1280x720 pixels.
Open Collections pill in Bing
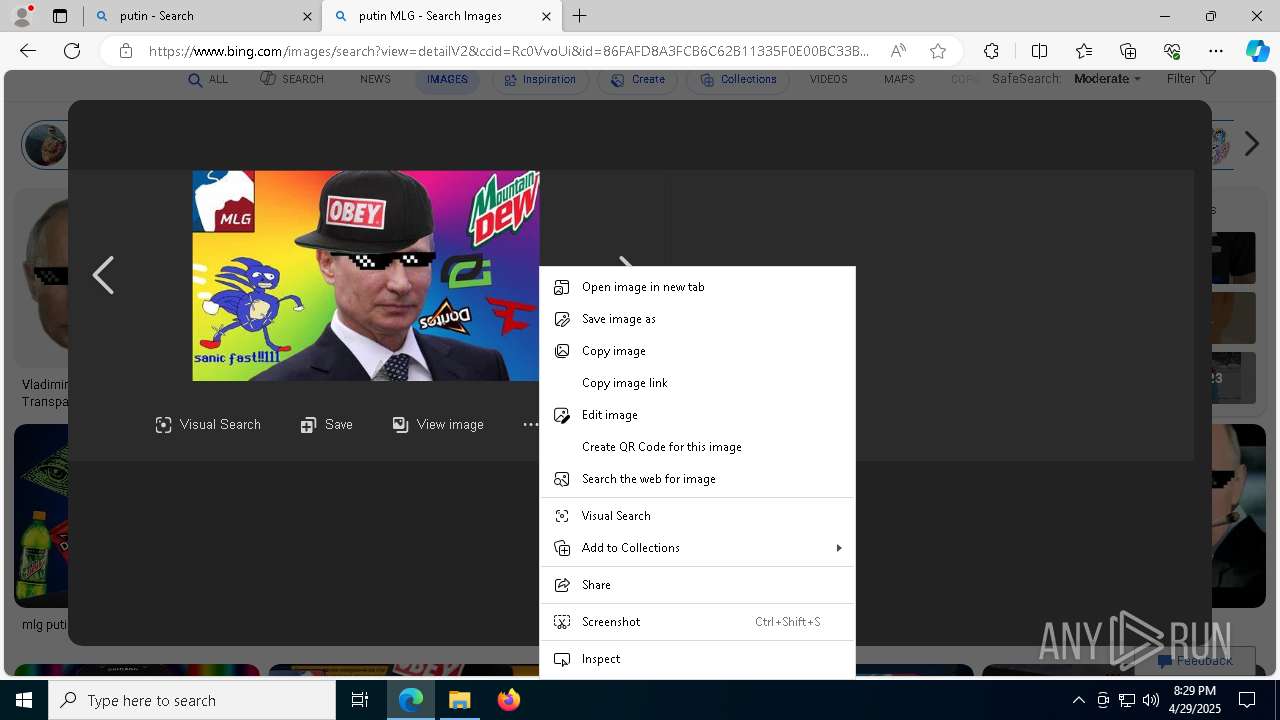click(737, 79)
